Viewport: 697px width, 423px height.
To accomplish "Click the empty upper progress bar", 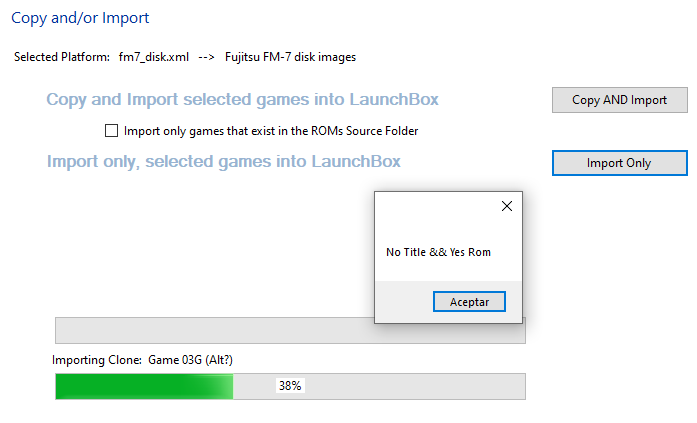I will click(214, 331).
